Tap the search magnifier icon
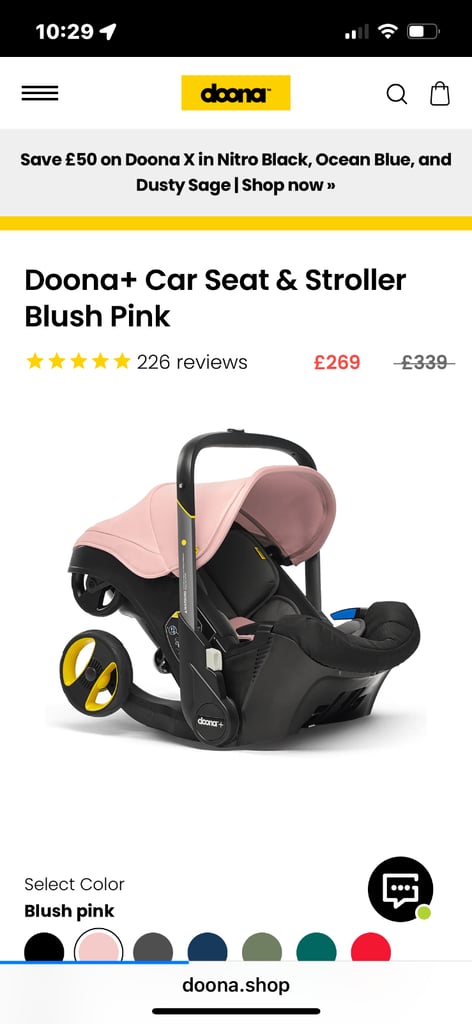 pos(397,94)
